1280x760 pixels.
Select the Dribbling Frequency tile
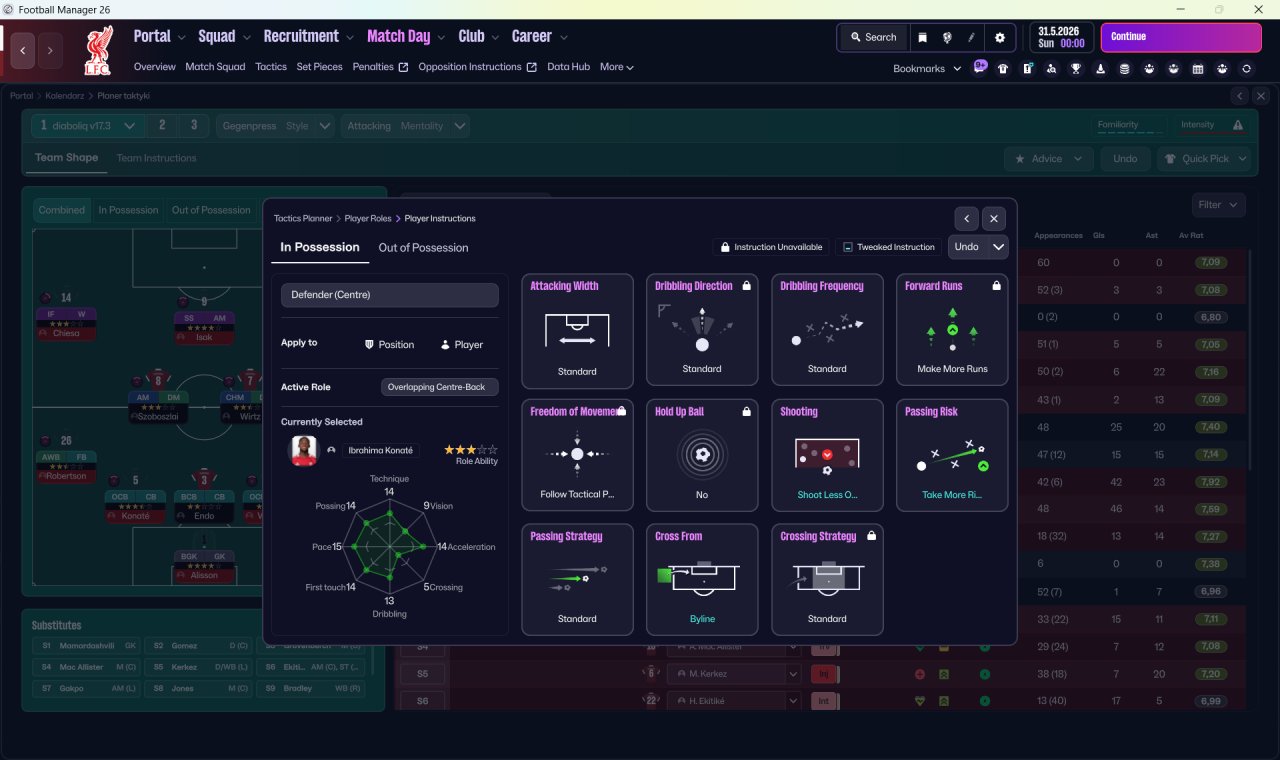point(827,330)
